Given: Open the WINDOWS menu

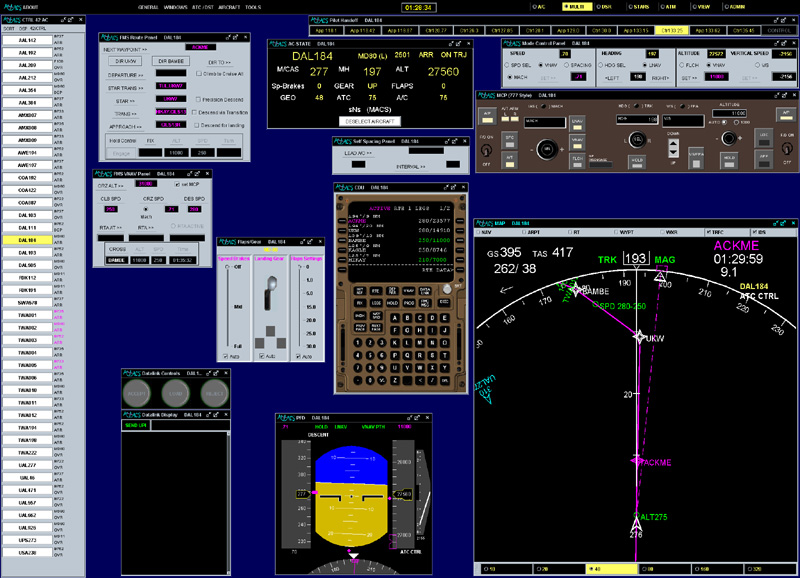Looking at the screenshot, I should pyautogui.click(x=176, y=6).
